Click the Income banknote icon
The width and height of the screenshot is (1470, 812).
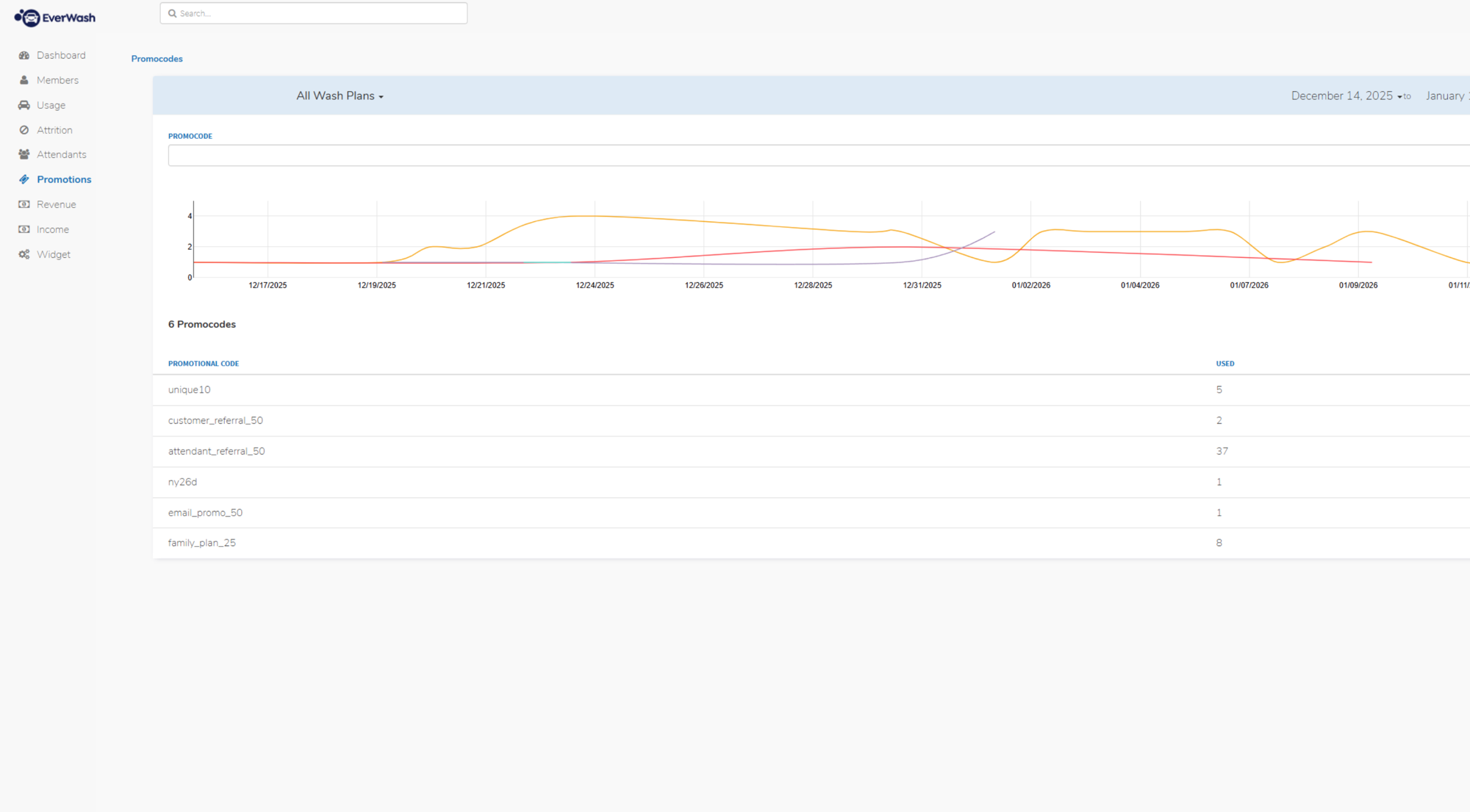(24, 229)
